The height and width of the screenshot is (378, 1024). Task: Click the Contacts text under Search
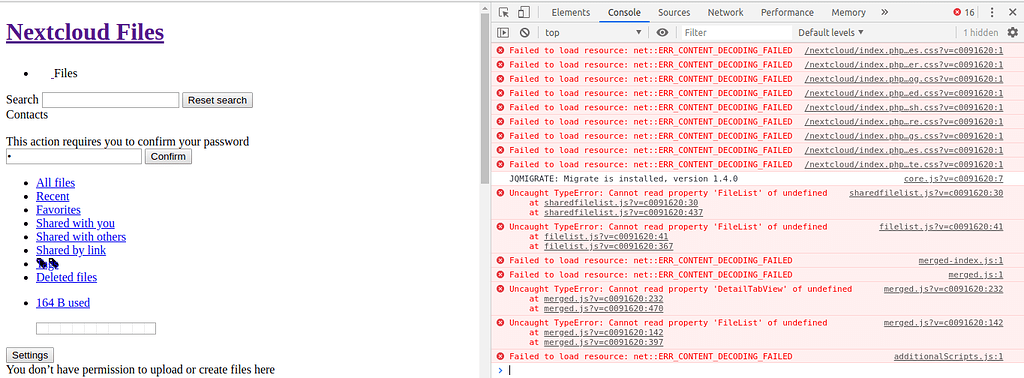(x=27, y=115)
